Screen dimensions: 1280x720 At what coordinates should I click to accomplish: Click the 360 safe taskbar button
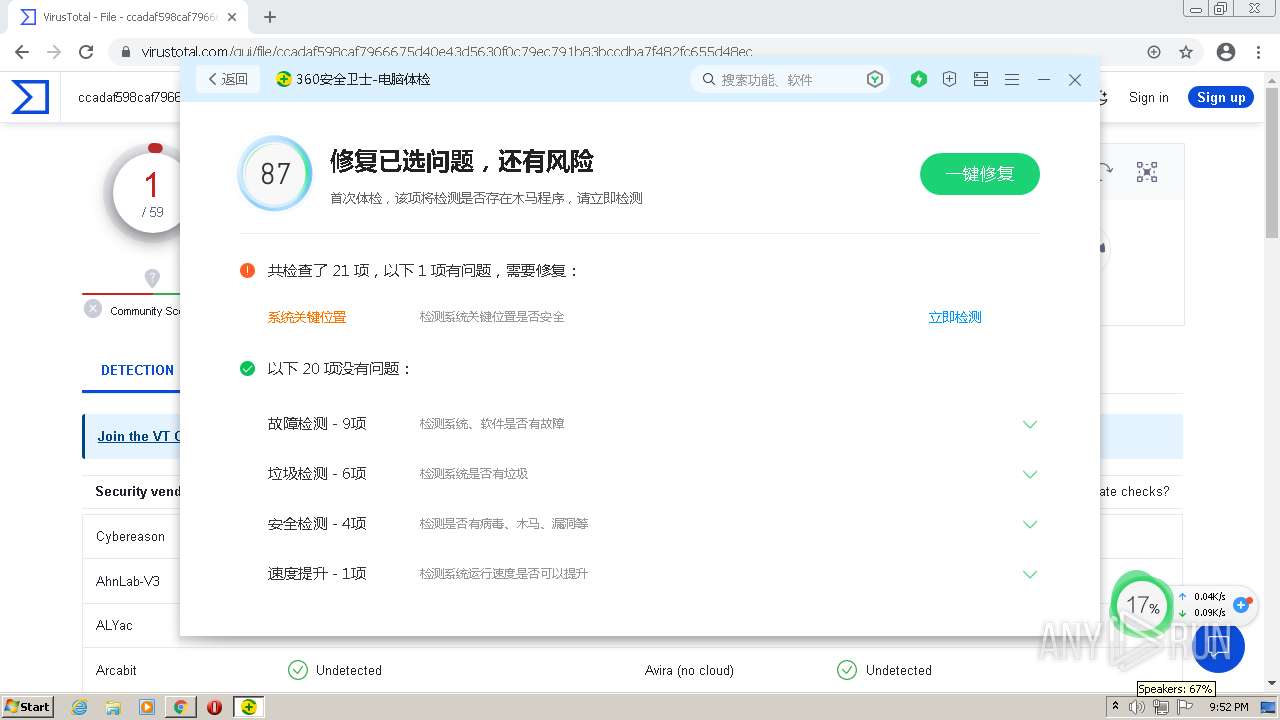248,706
